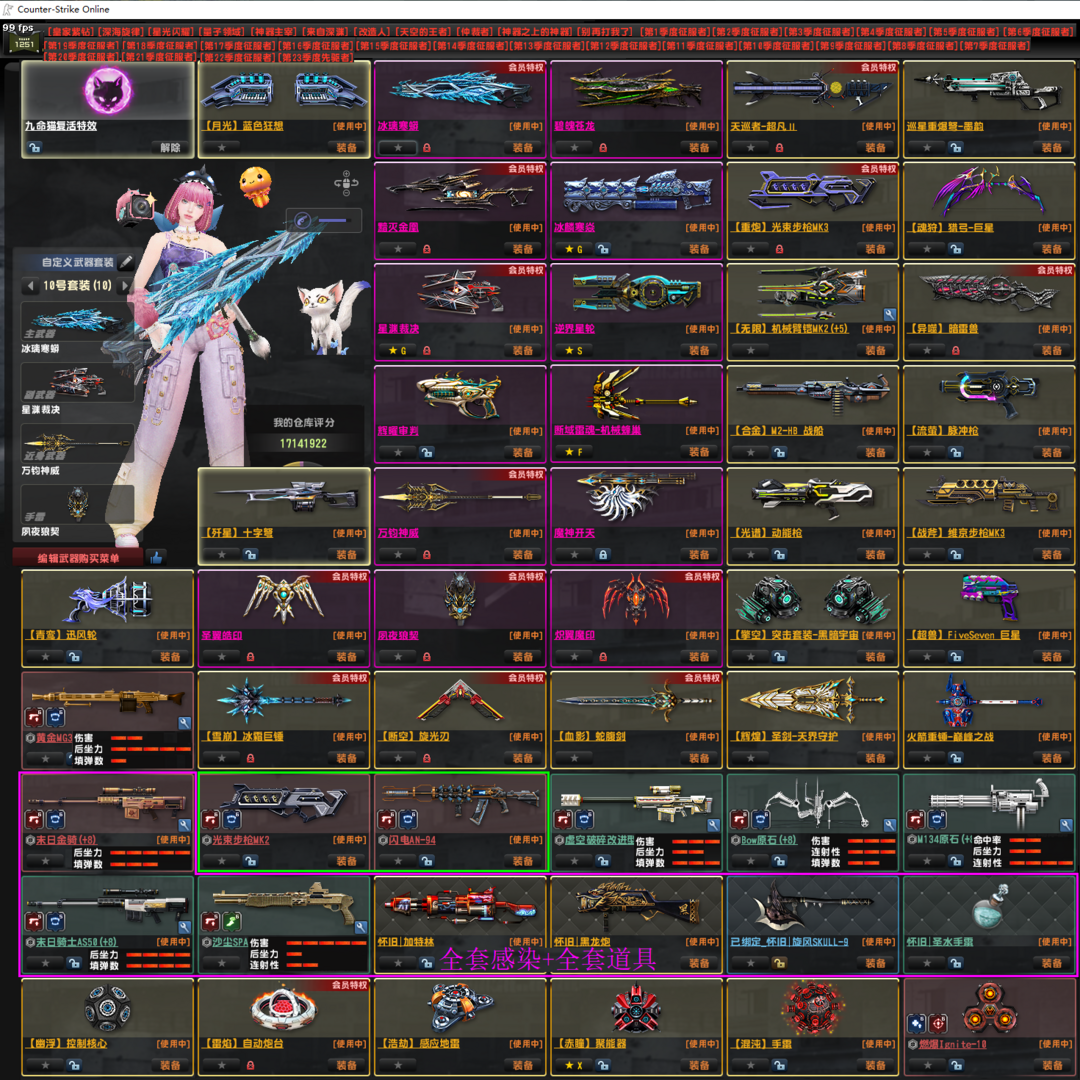Screen dimensions: 1080x1080
Task: Toggle the S star on 逆界星轮 card
Action: (574, 351)
